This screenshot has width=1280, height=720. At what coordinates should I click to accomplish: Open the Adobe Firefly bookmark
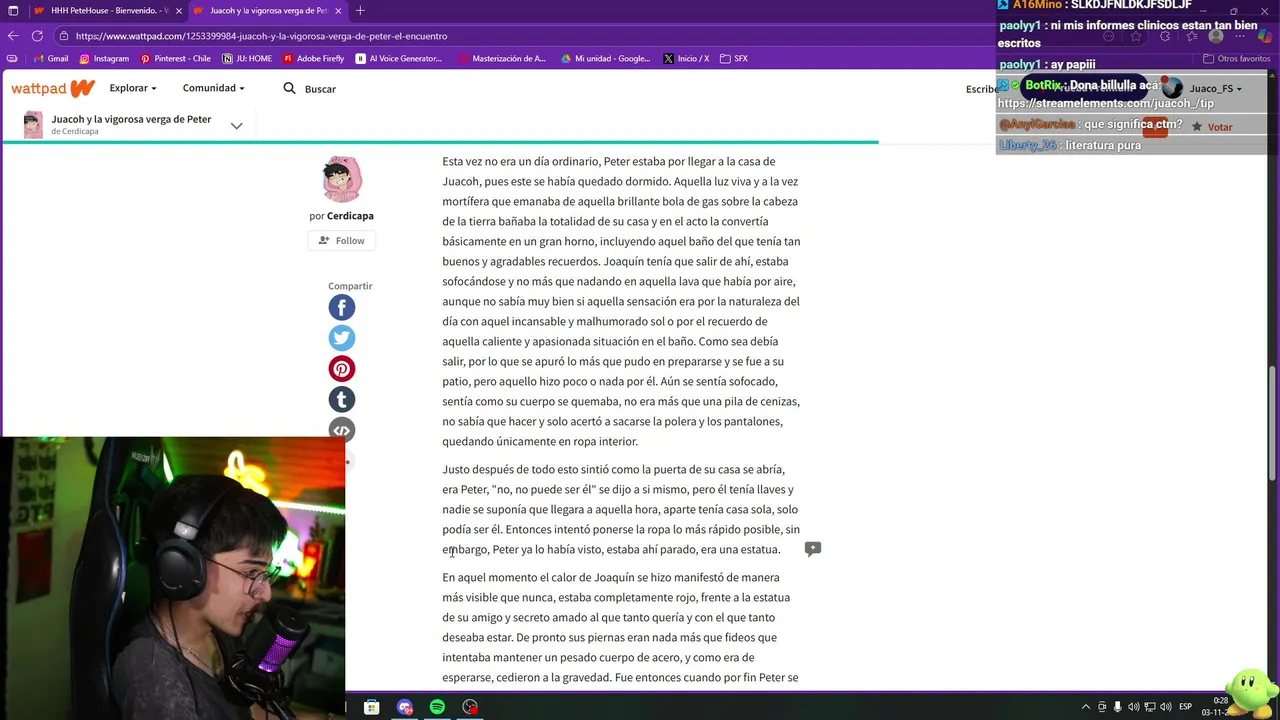[x=313, y=58]
